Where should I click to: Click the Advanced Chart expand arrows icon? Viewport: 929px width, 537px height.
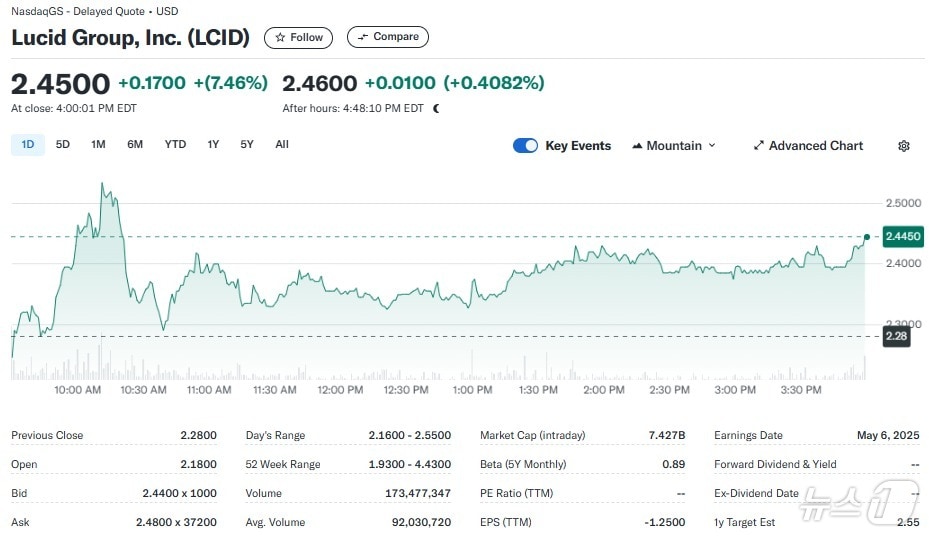tap(759, 146)
